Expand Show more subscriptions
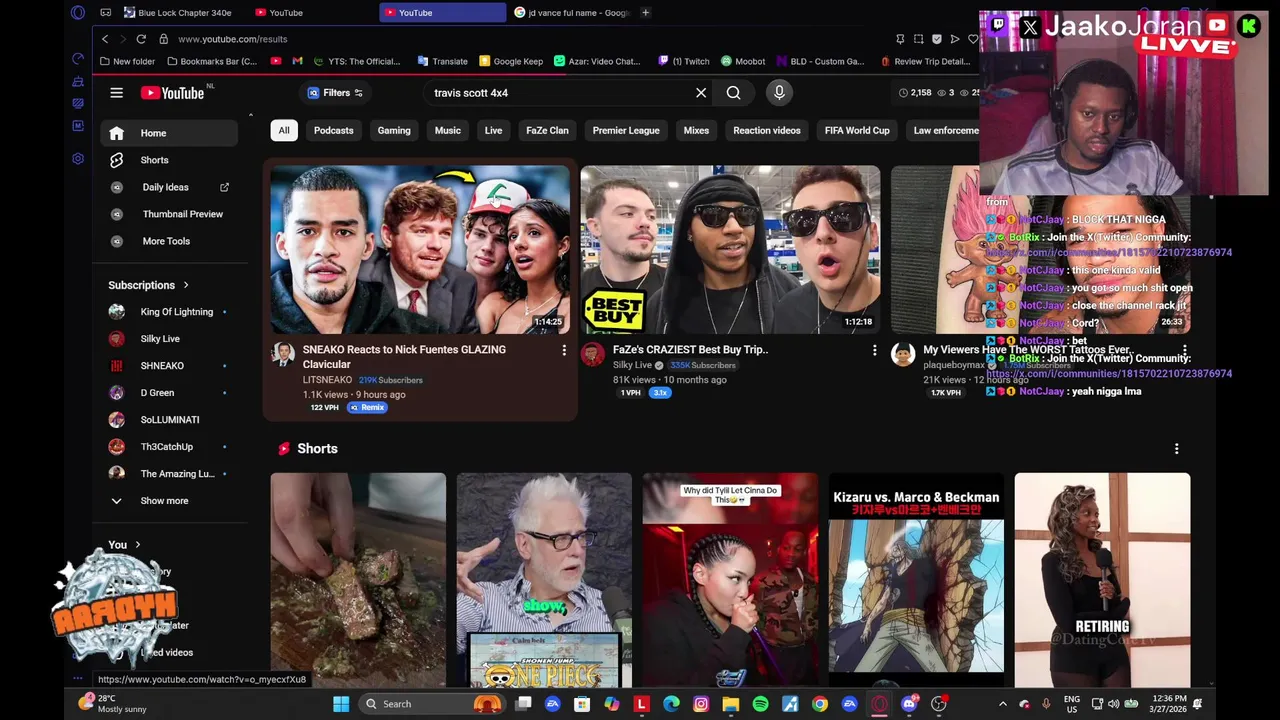 point(169,501)
